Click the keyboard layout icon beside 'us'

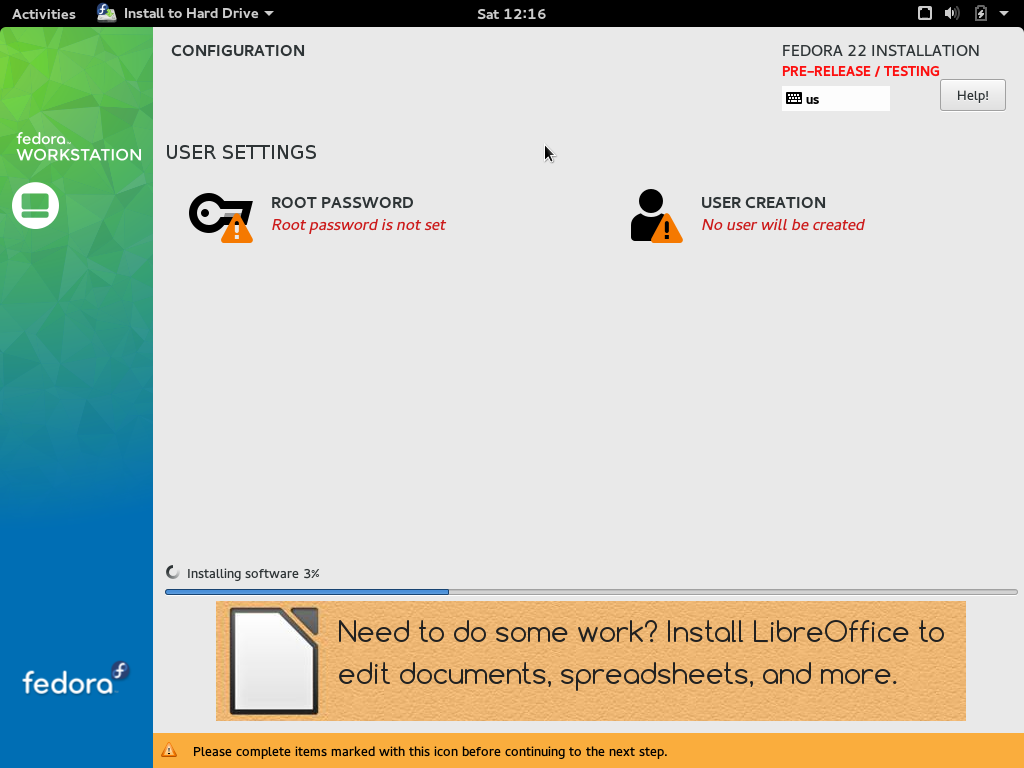point(793,99)
